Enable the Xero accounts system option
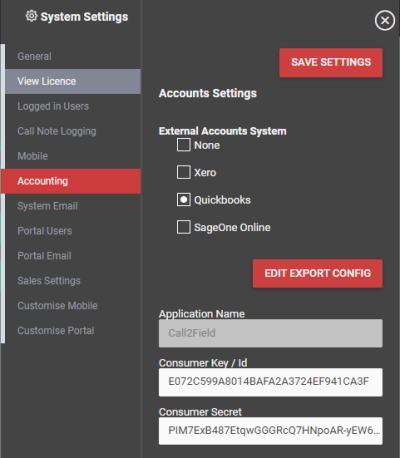Screen dimensions: 400x458 [x=184, y=172]
